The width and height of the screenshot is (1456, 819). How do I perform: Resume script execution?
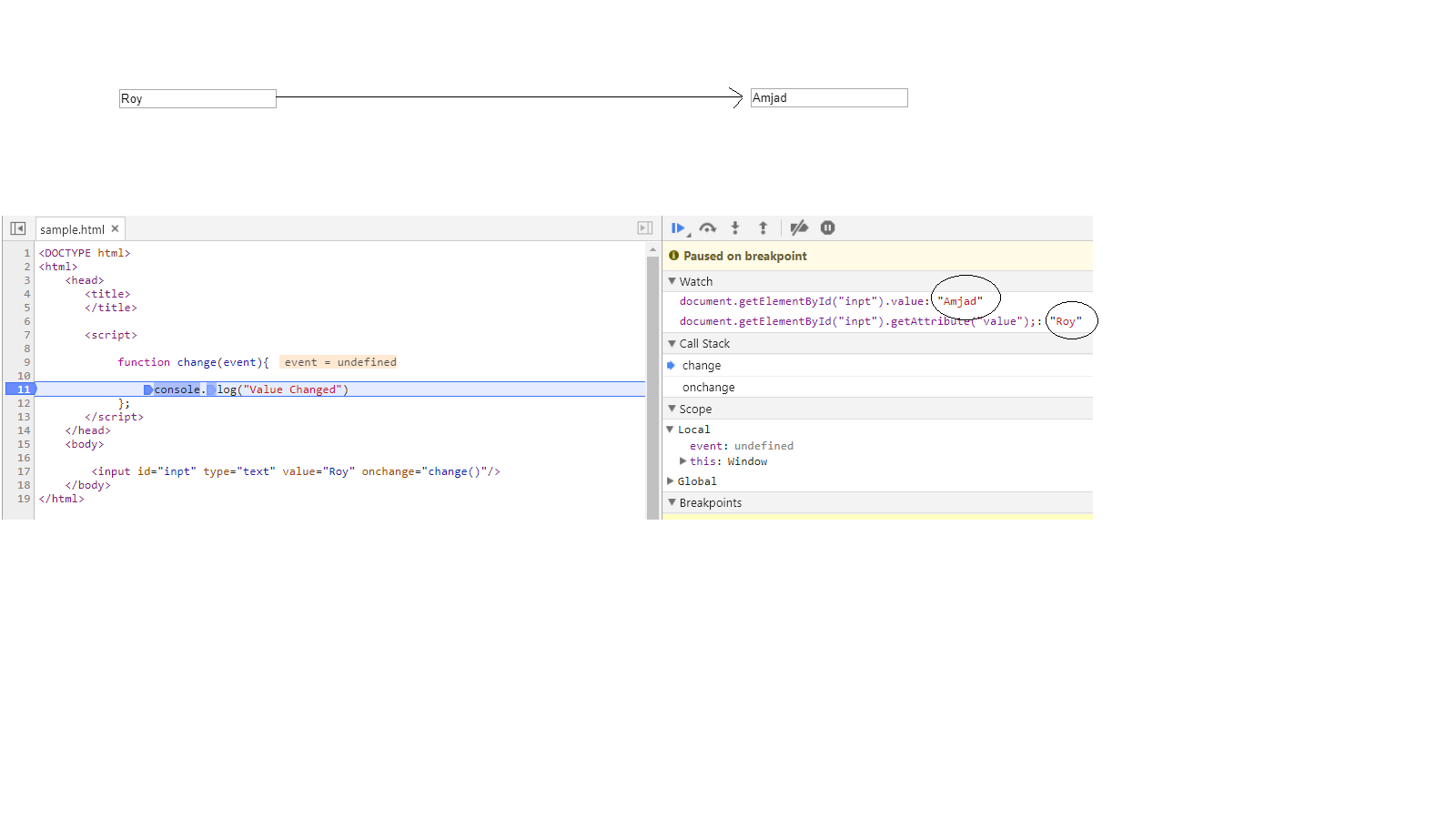point(678,227)
